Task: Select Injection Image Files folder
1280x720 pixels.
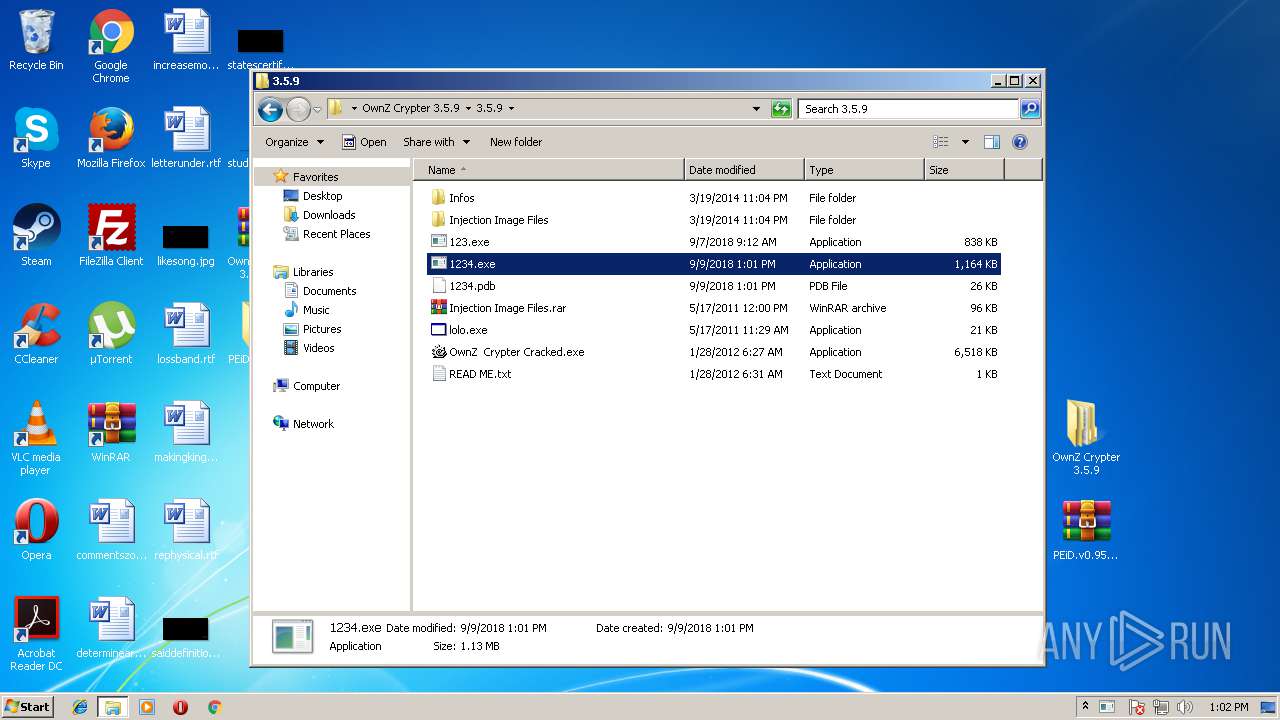Action: coord(714,220)
